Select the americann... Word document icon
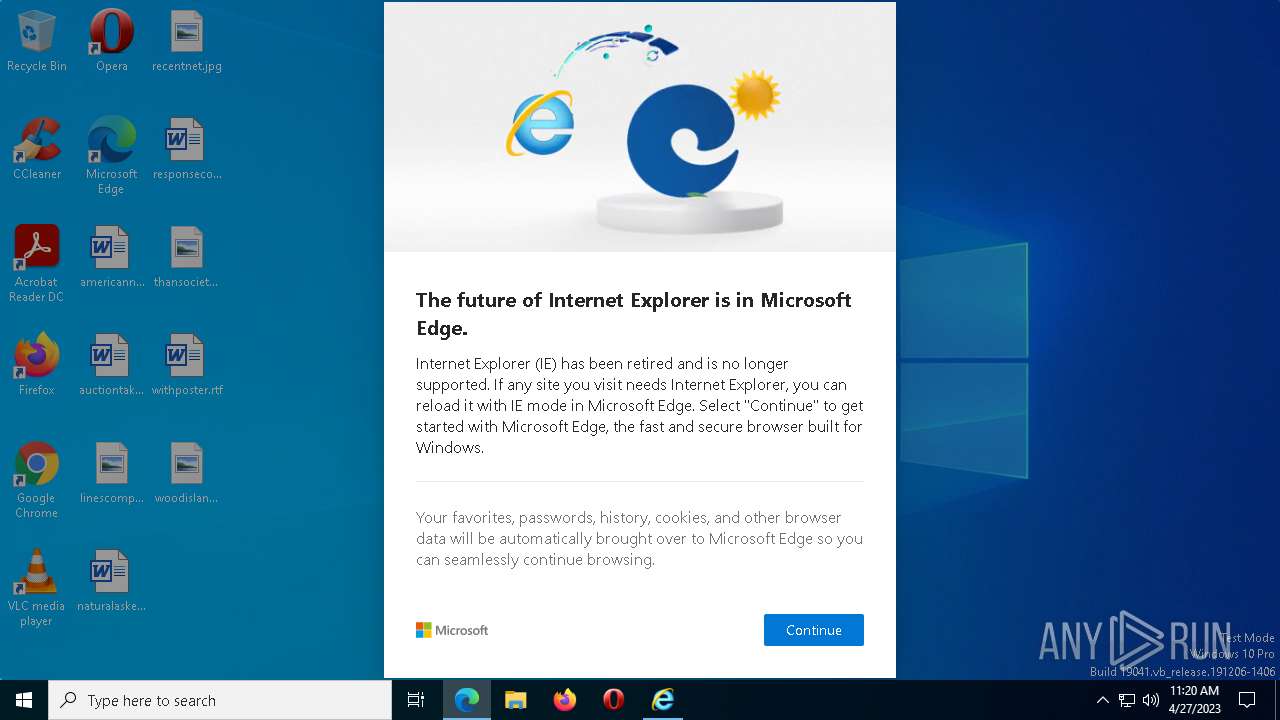This screenshot has height=720, width=1280. 112,258
